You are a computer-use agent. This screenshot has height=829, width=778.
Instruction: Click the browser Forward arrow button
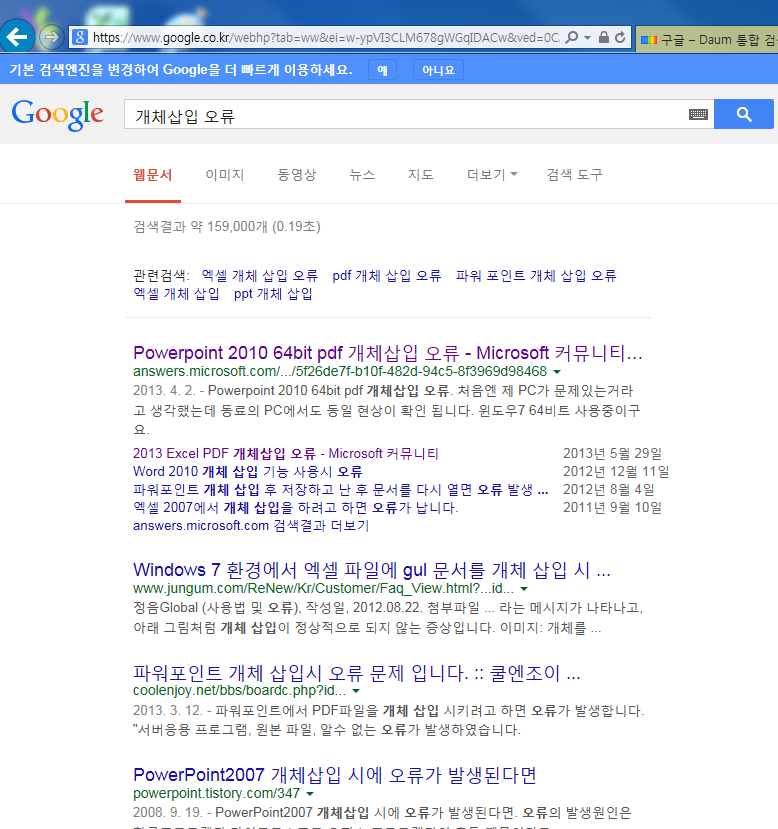51,37
